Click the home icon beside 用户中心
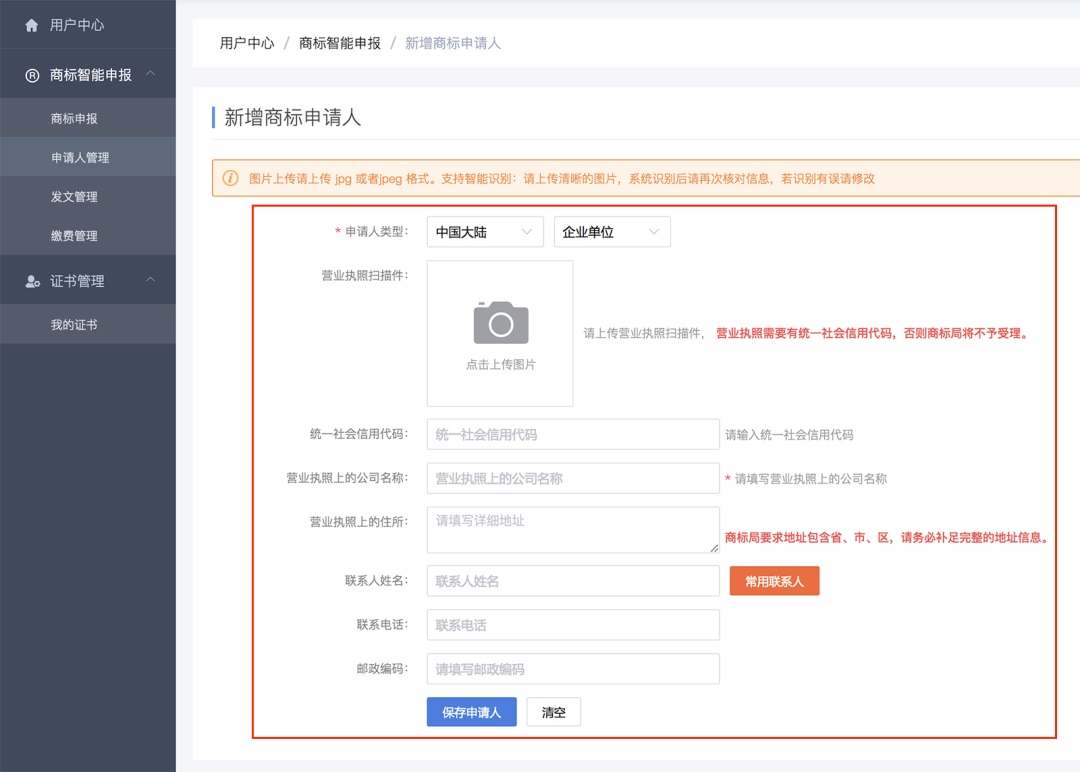Screen dimensions: 1080x772 32,25
